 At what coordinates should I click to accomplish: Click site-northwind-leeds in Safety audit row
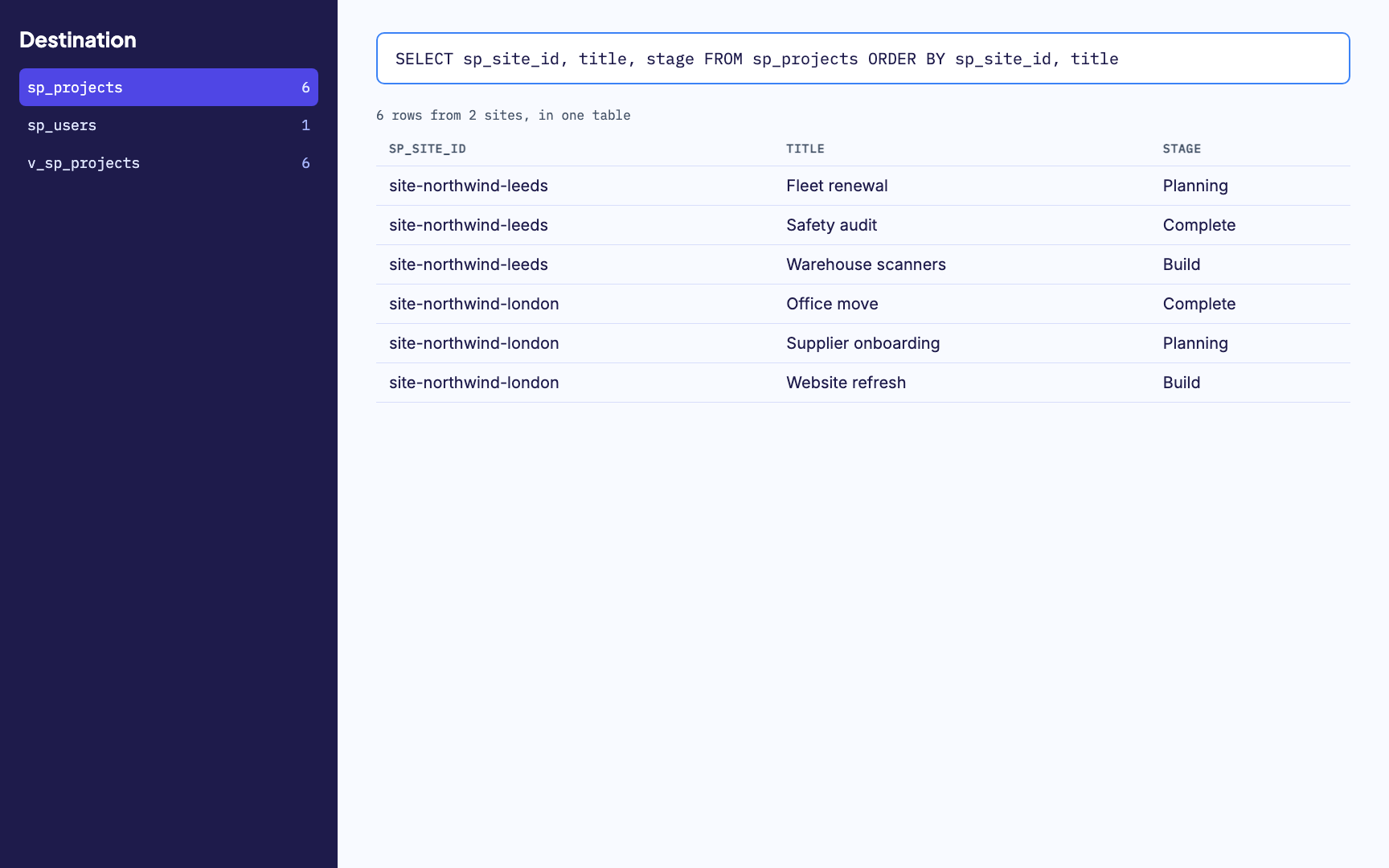point(469,225)
